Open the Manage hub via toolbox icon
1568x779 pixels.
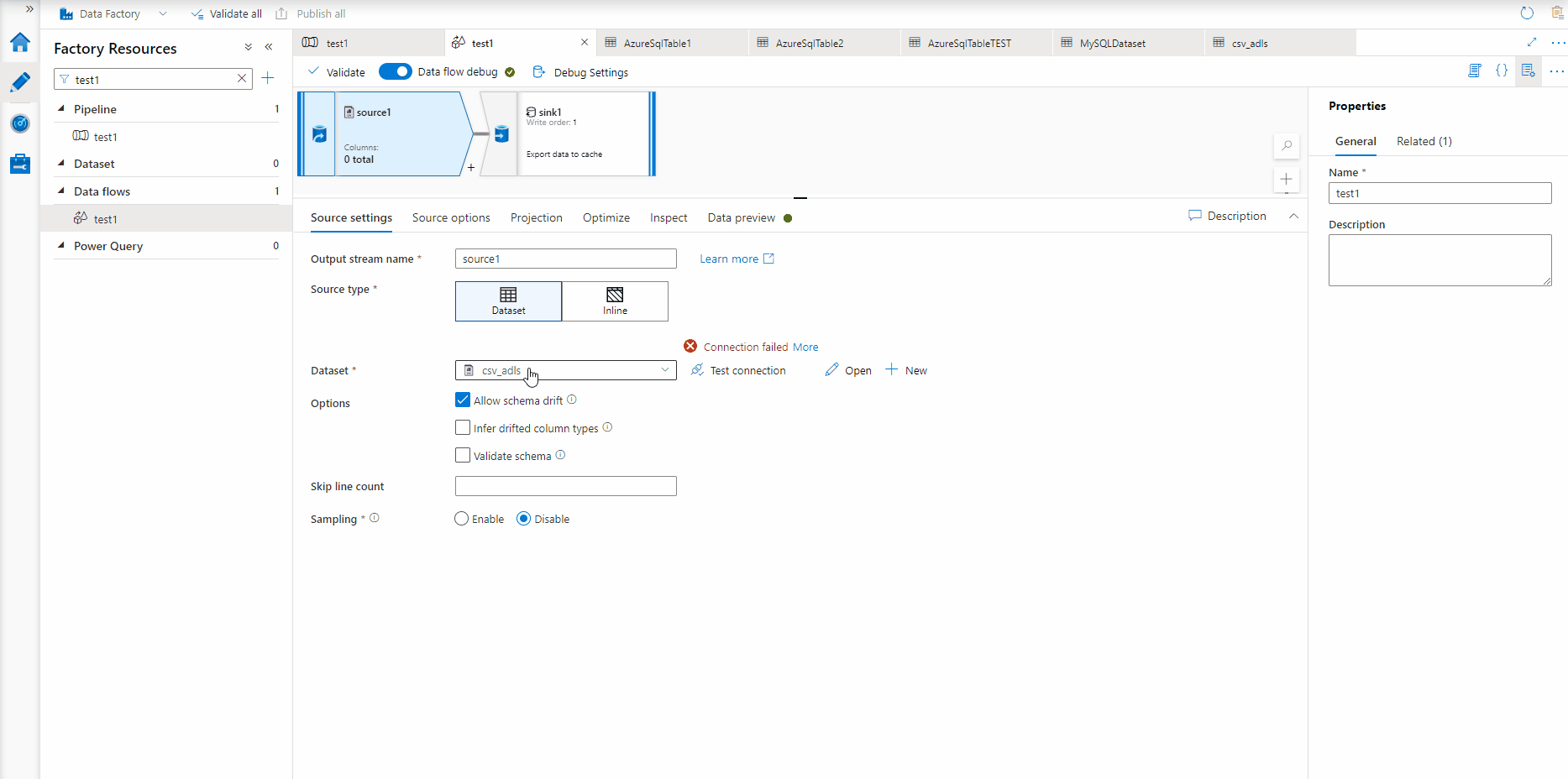20,164
